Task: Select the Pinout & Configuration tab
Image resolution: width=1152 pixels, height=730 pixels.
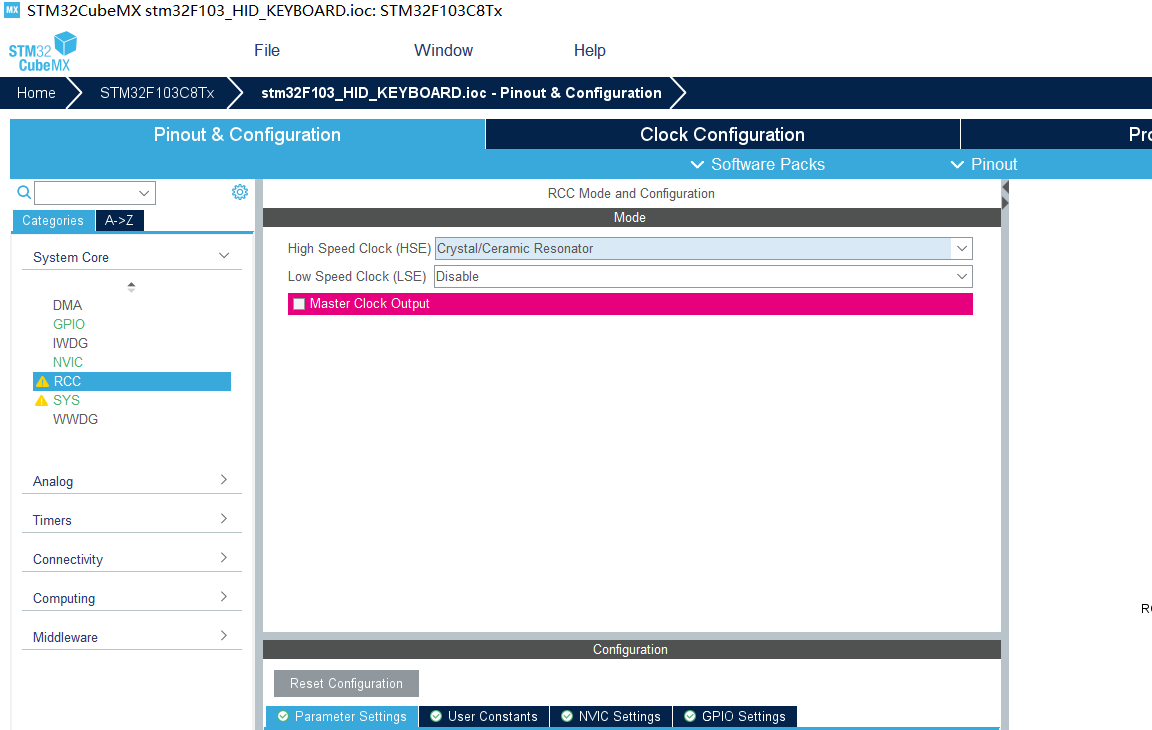Action: 247,134
